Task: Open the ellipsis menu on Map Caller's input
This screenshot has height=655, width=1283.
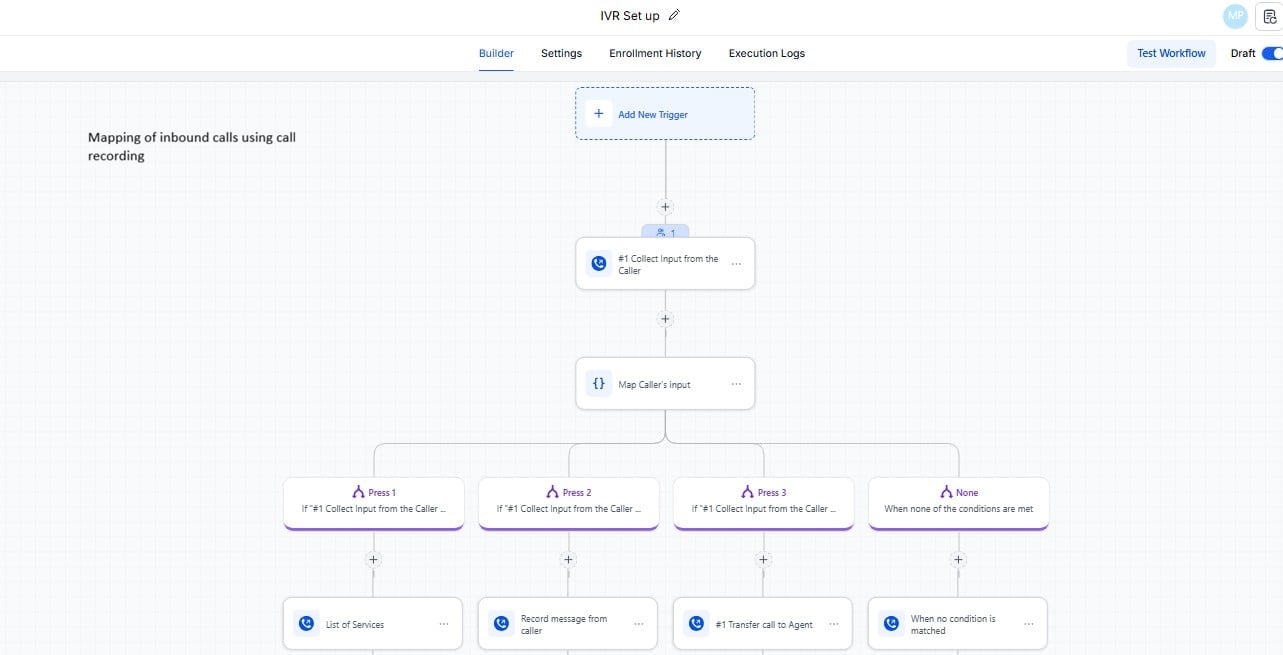Action: tap(736, 383)
